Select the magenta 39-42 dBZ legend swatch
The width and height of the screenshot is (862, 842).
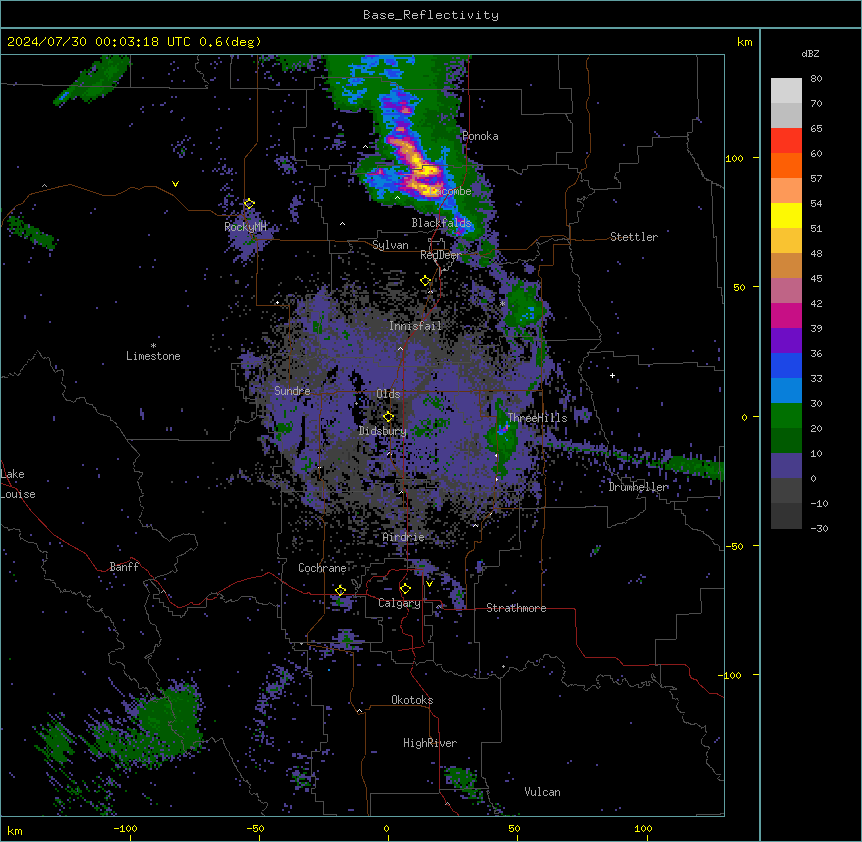pyautogui.click(x=786, y=315)
